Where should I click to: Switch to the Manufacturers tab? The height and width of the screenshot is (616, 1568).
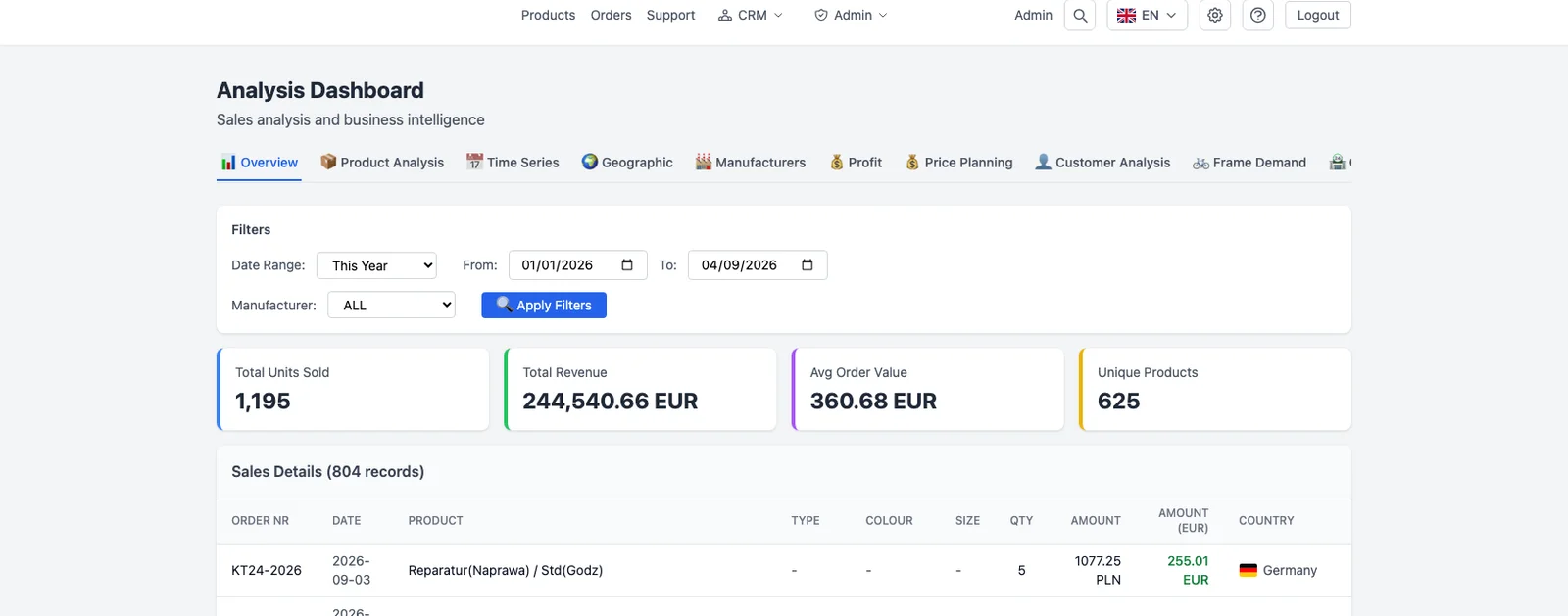[x=751, y=163]
